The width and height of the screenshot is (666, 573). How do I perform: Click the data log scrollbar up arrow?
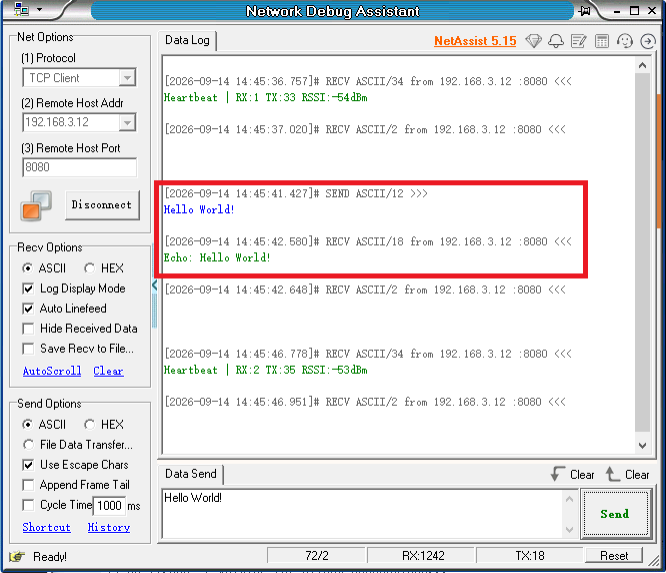pos(642,65)
